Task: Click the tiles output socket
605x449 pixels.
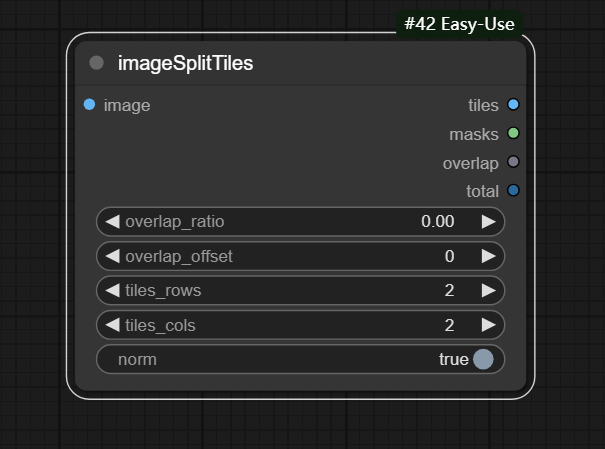Action: pos(513,104)
